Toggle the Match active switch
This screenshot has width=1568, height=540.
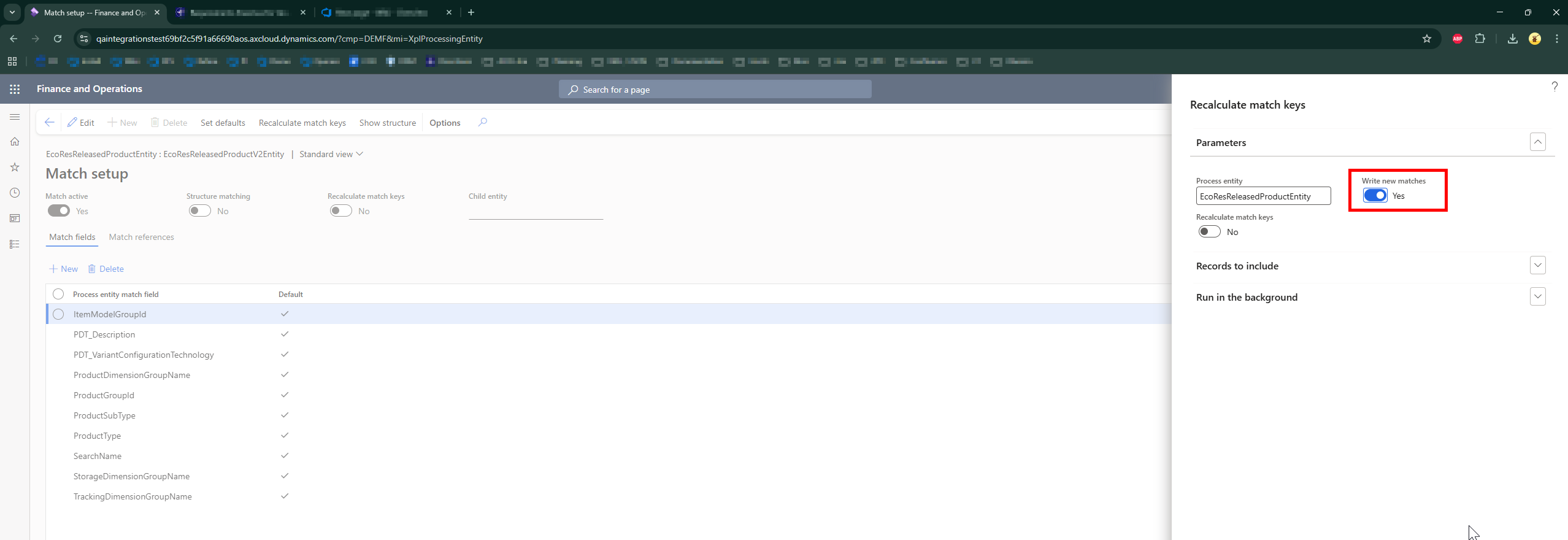tap(59, 211)
